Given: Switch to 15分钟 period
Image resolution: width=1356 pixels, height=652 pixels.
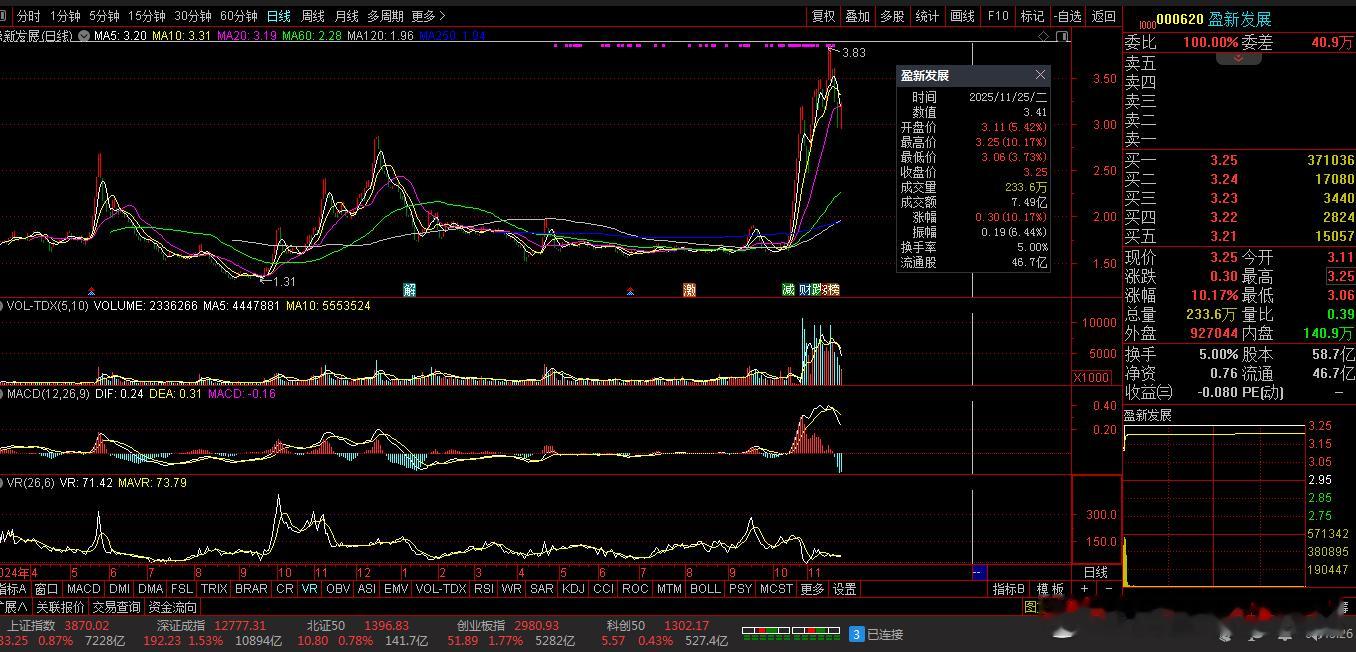Looking at the screenshot, I should tap(146, 16).
